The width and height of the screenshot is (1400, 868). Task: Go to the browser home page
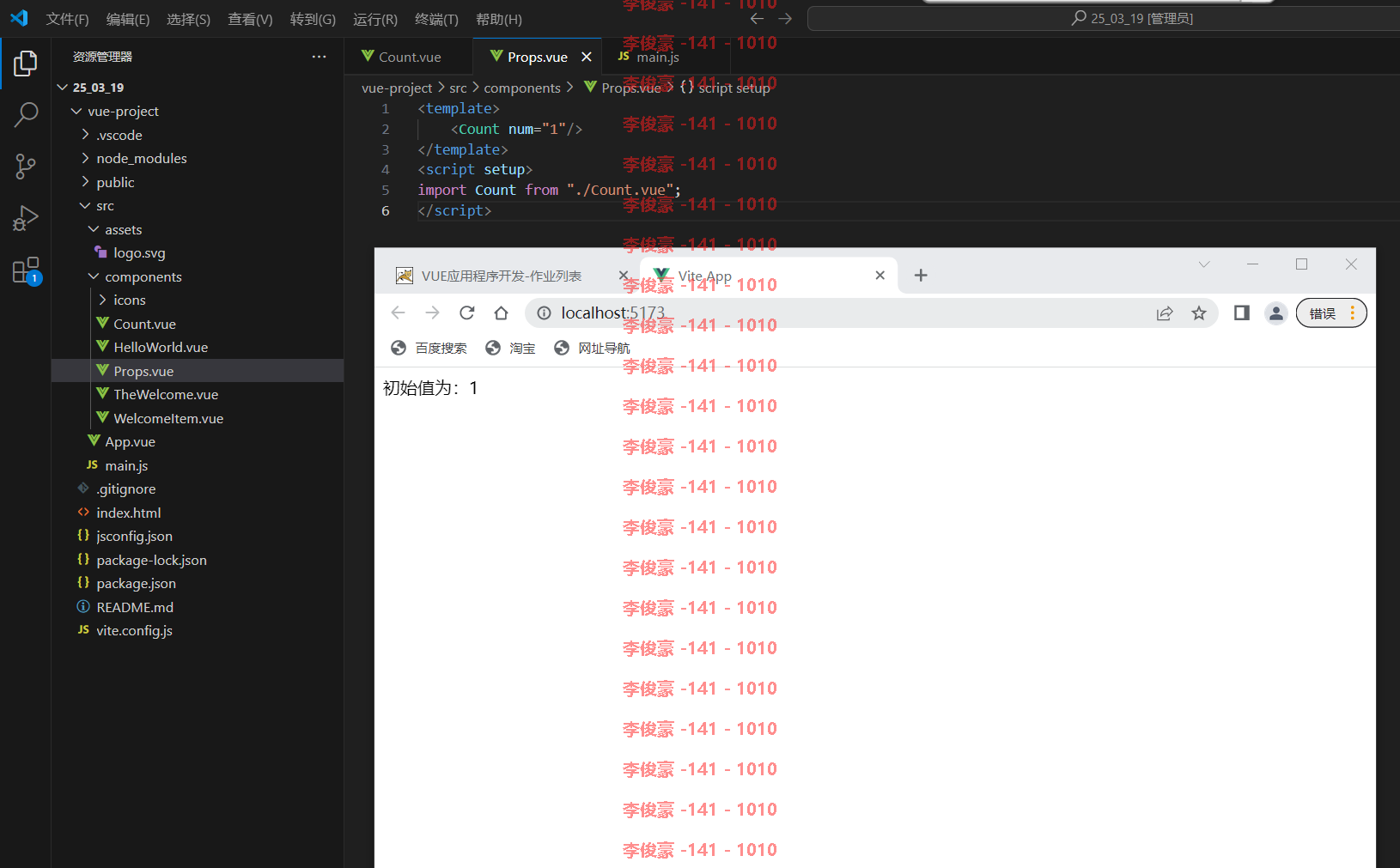[x=502, y=313]
